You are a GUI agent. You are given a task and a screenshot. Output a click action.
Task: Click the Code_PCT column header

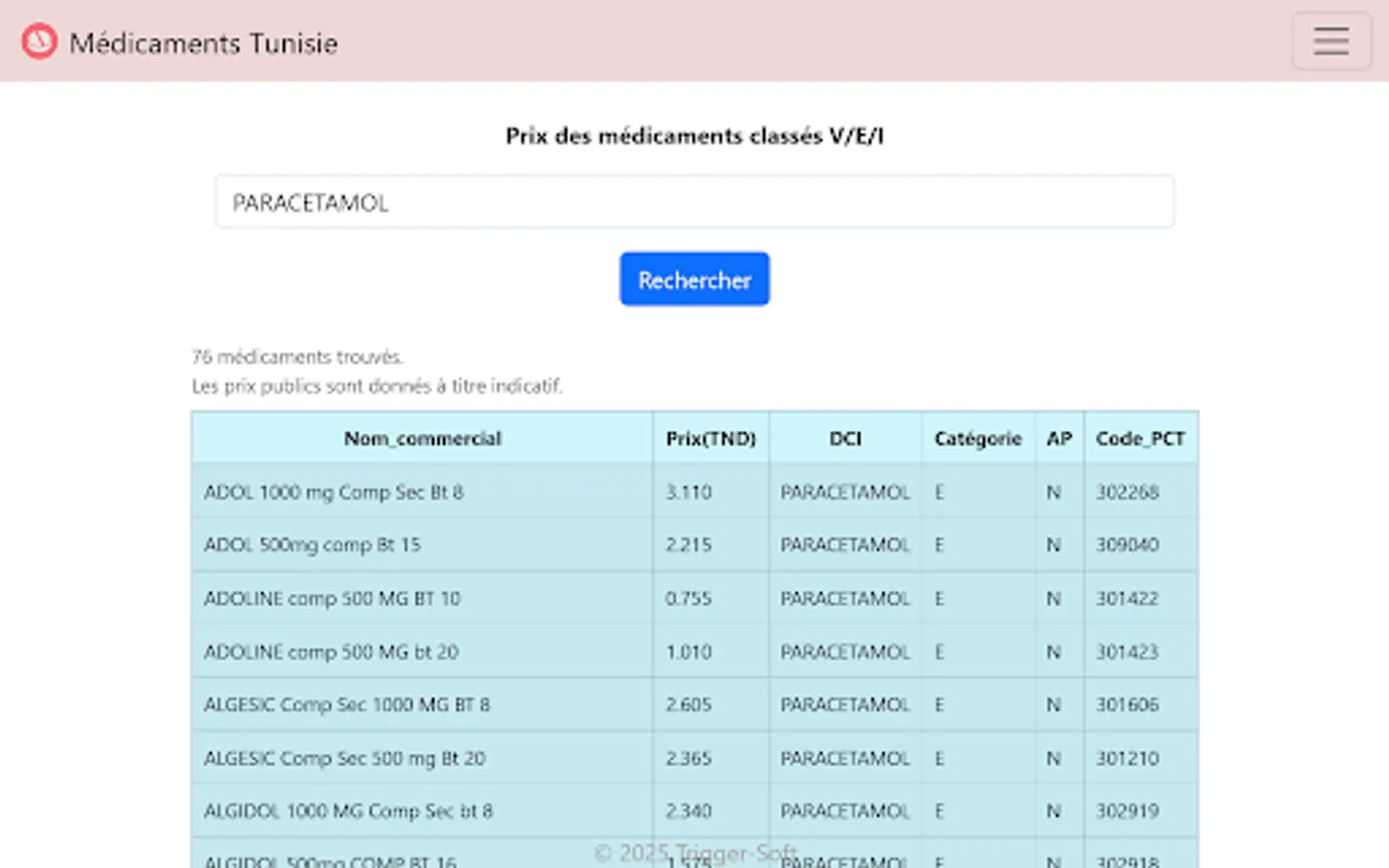(1141, 438)
